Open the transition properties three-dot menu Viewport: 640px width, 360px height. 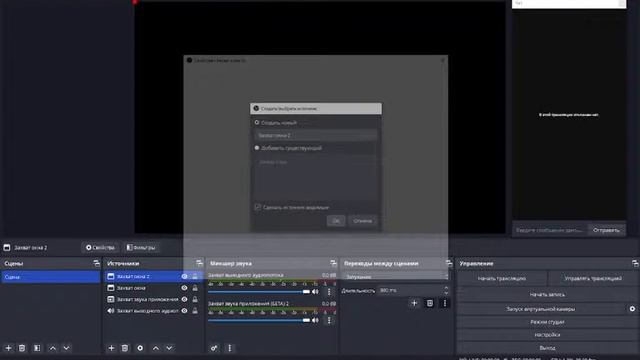coord(445,303)
